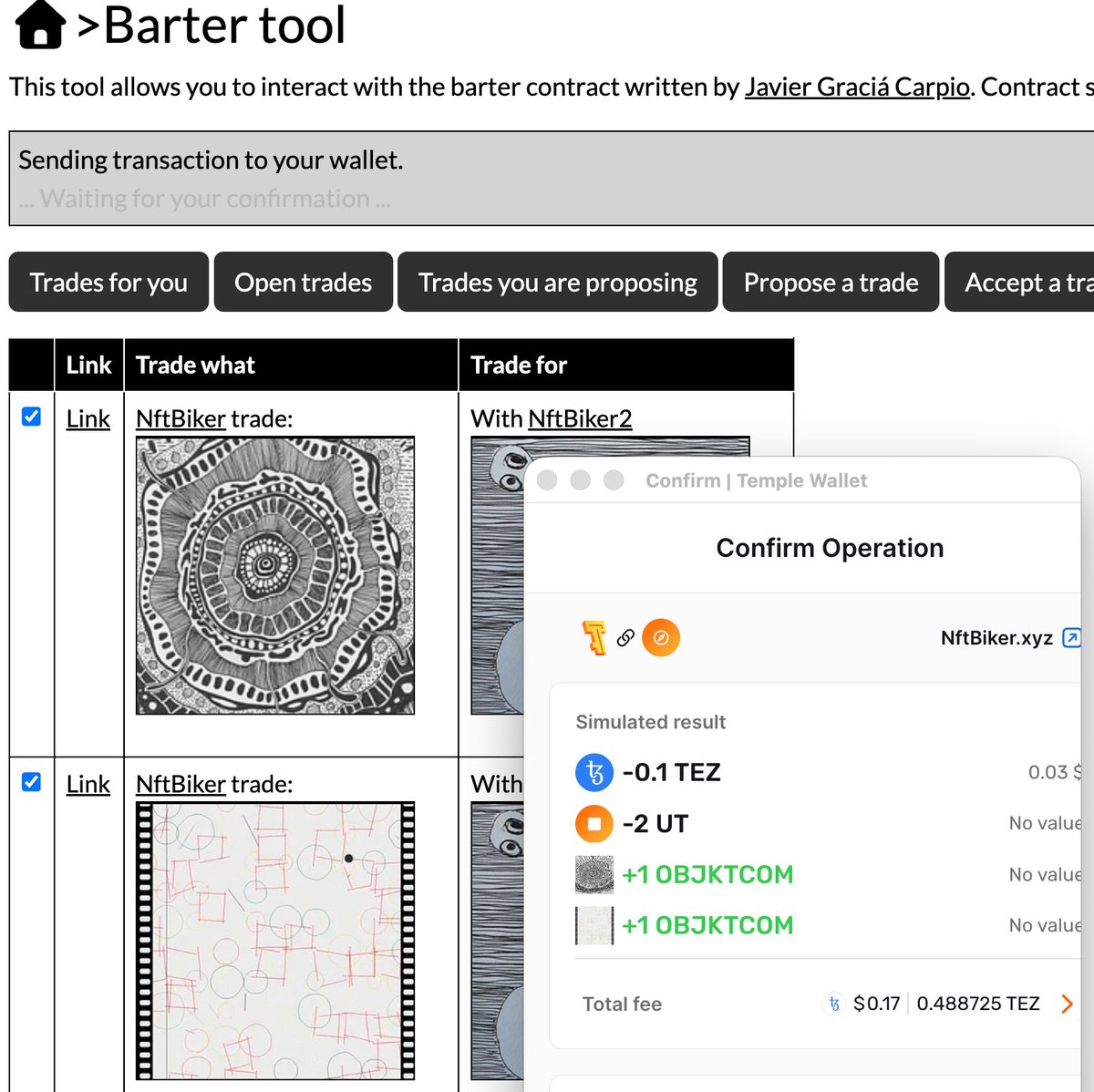Click the NftBiker.xyz site name
1094x1092 pixels.
(996, 638)
